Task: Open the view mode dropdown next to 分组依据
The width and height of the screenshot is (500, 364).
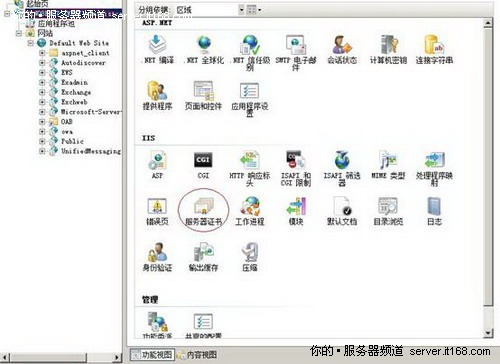Action: (x=254, y=10)
